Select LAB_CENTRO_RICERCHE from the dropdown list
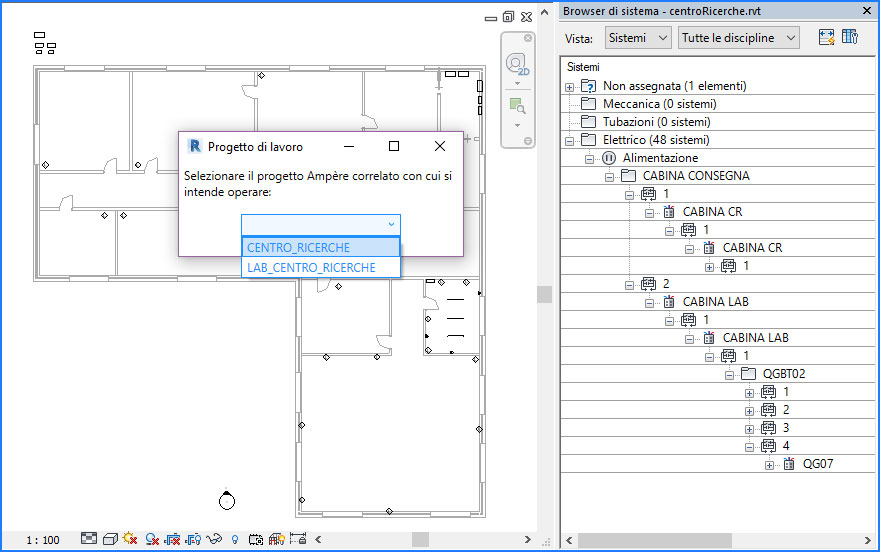880x552 pixels. point(321,268)
